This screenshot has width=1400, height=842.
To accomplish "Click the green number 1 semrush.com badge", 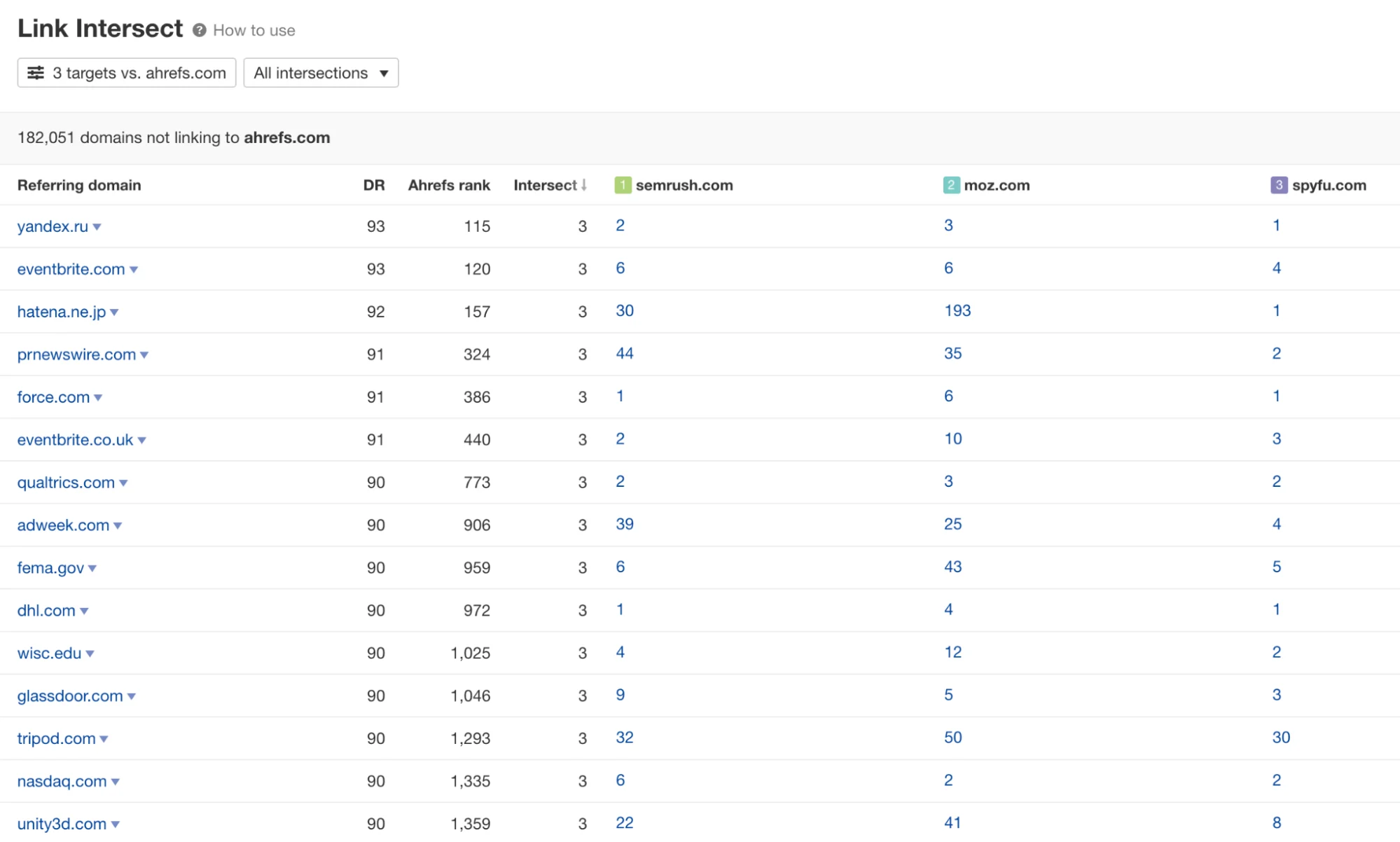I will point(623,185).
